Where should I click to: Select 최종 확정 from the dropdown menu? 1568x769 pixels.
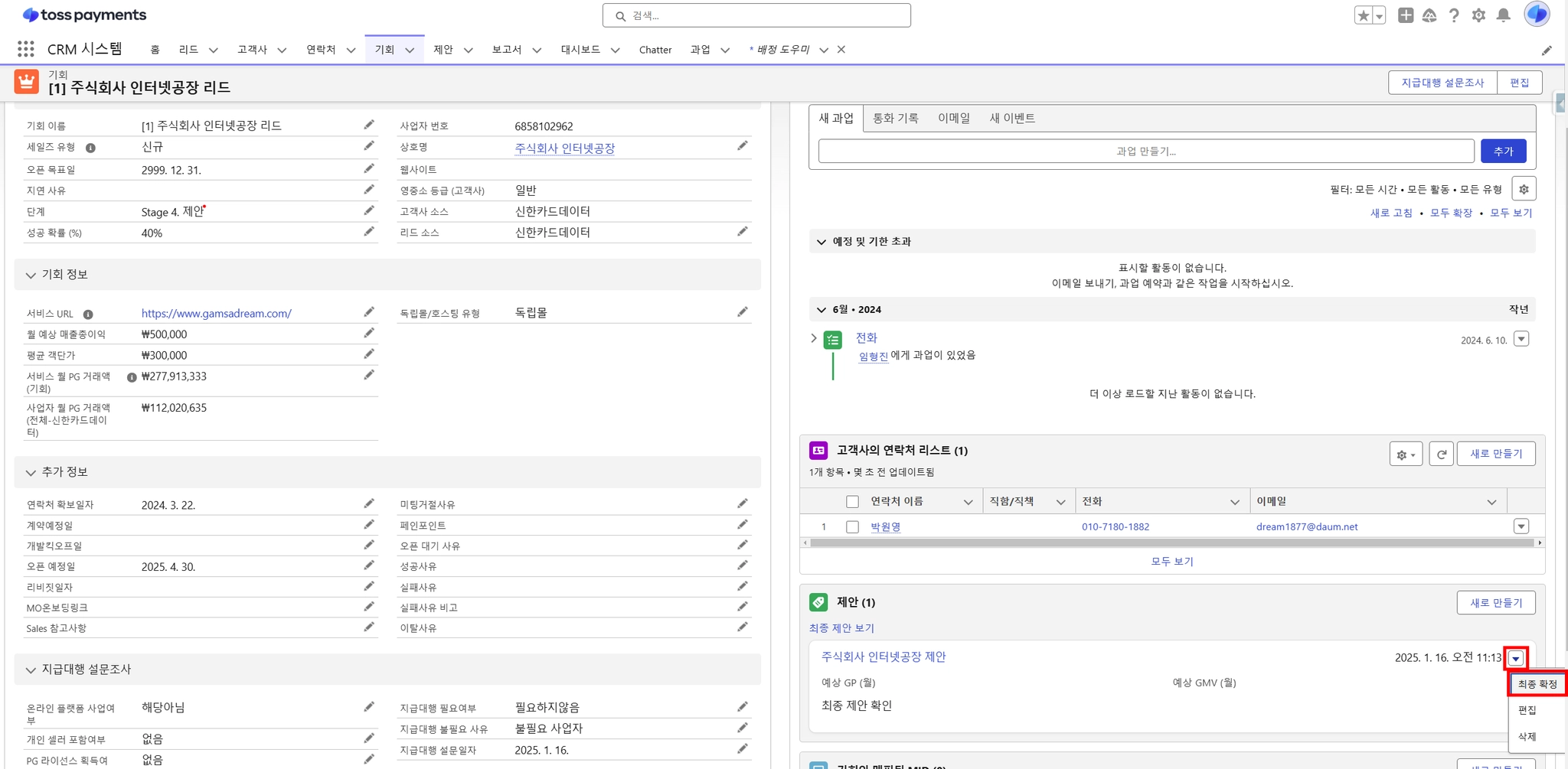pos(1537,684)
